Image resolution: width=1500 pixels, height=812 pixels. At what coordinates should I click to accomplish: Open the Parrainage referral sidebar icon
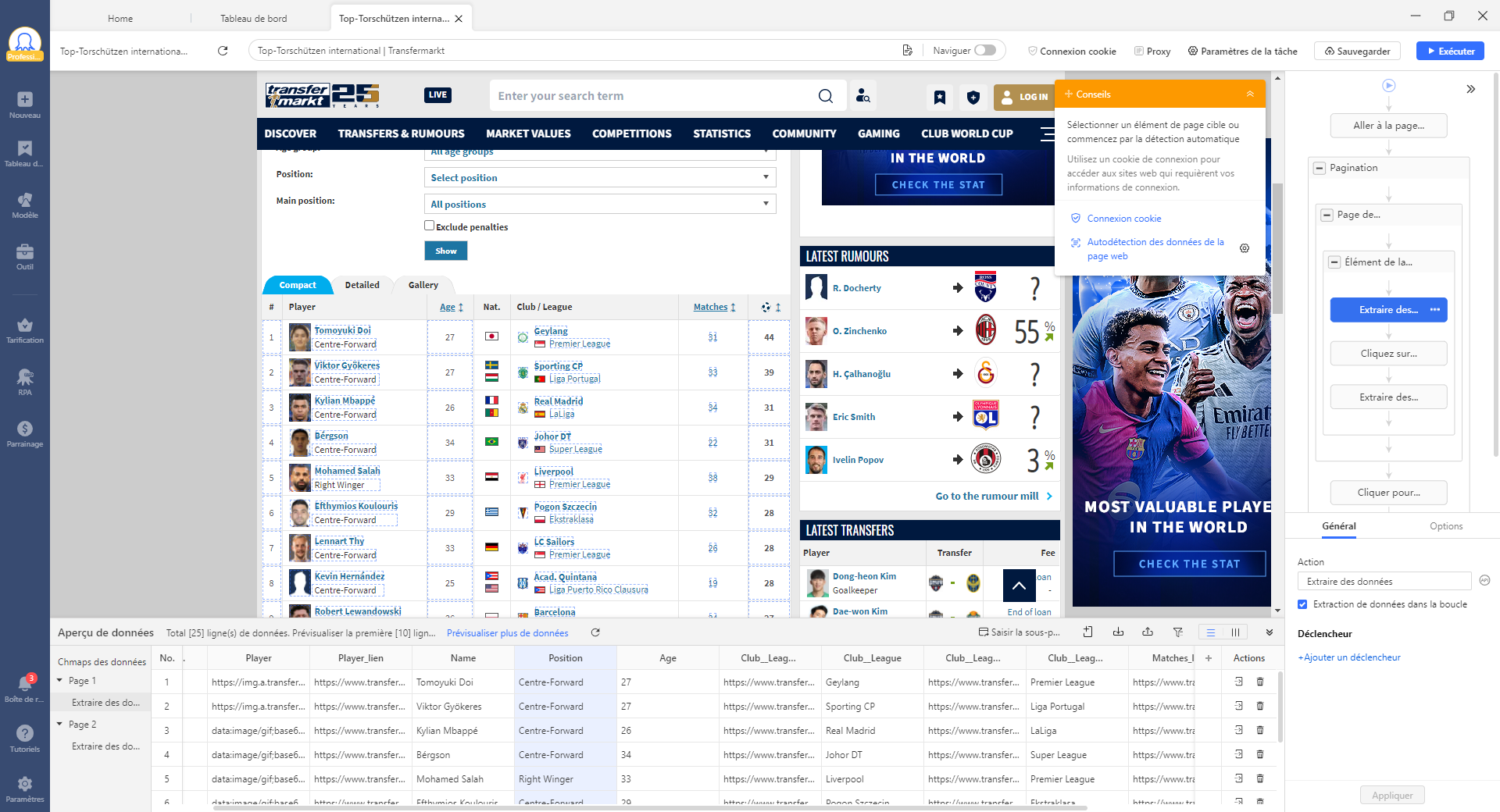[25, 434]
